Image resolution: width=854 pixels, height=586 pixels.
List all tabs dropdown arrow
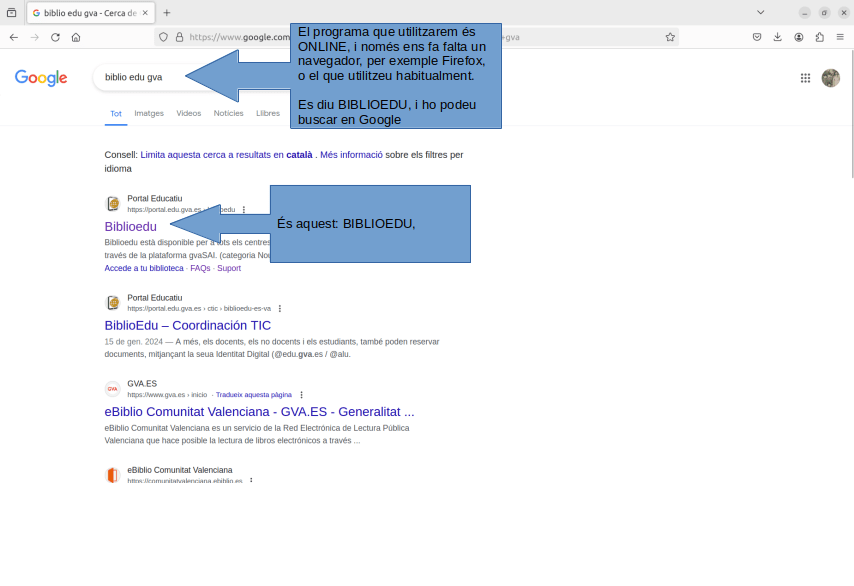point(761,13)
